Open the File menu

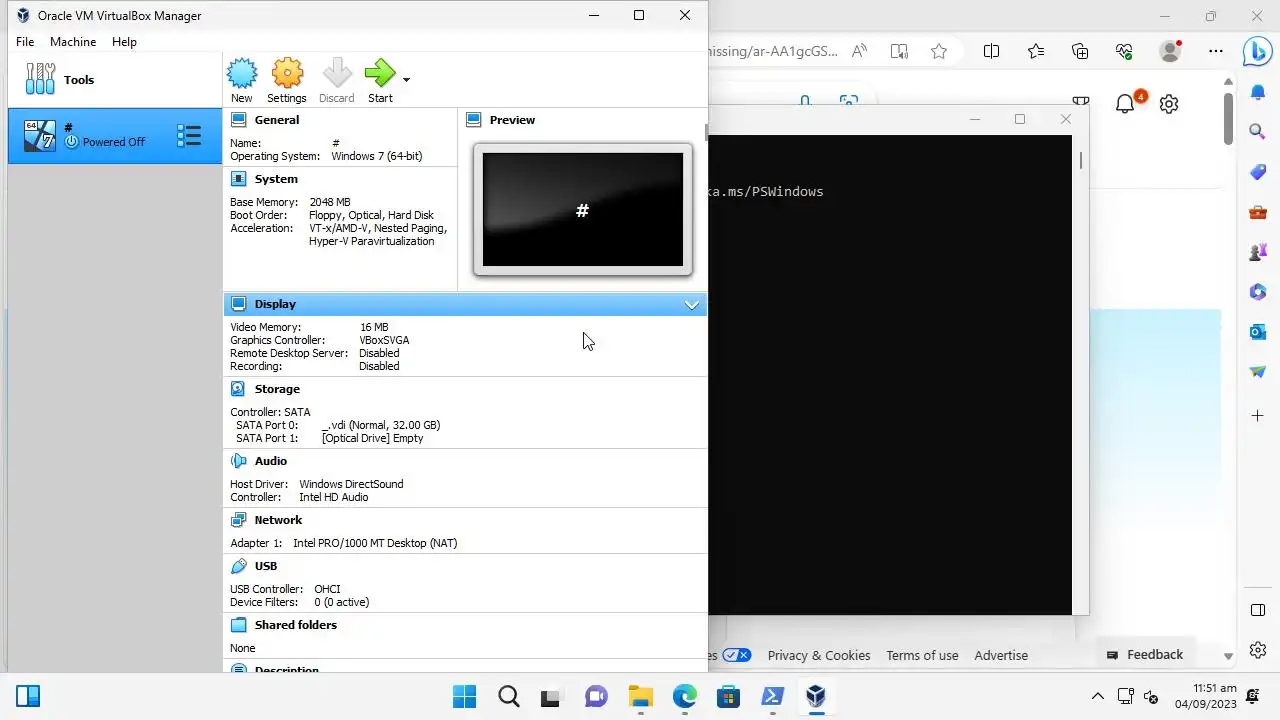pos(25,42)
